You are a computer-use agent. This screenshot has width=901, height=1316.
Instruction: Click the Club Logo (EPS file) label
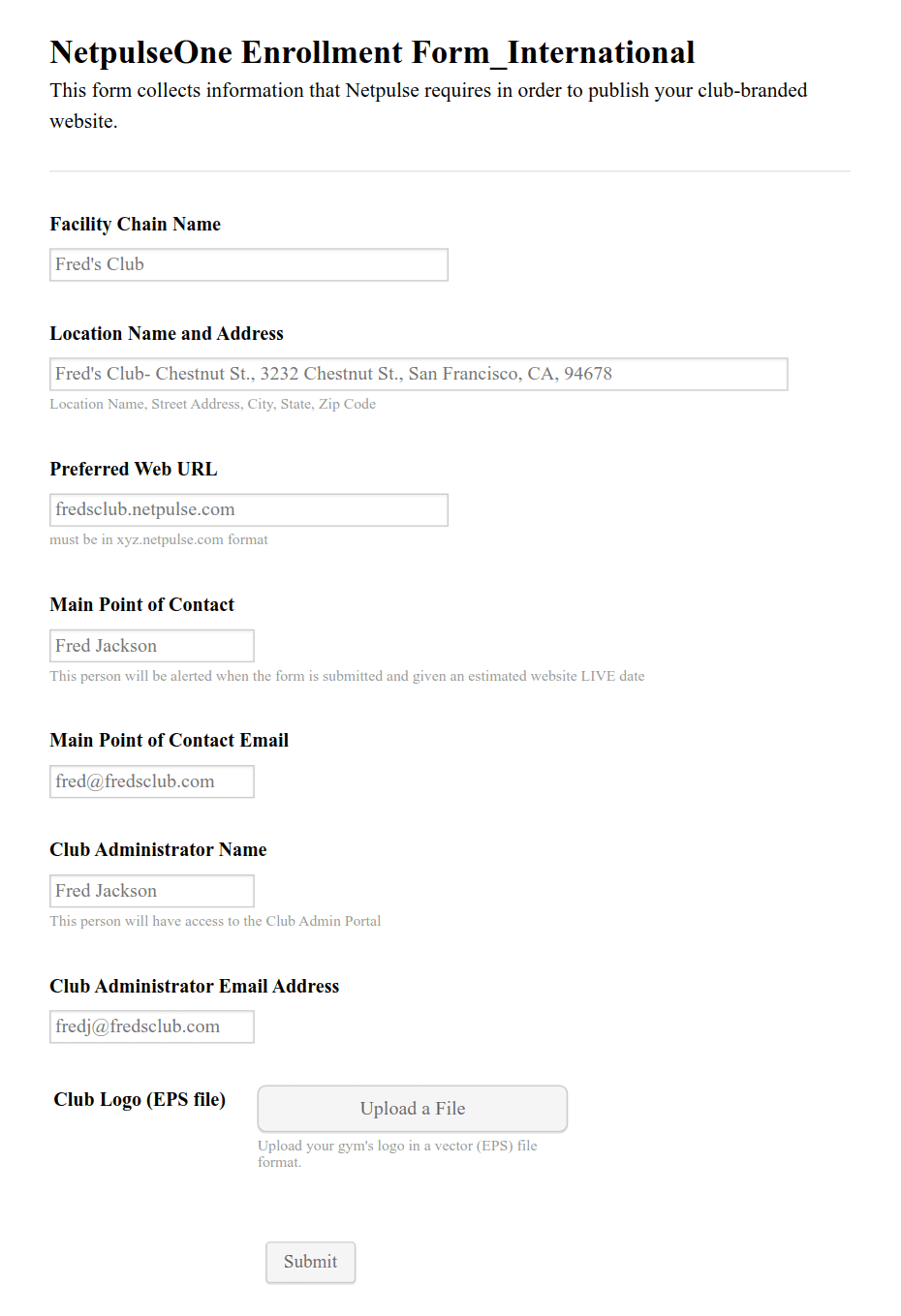pos(140,1100)
